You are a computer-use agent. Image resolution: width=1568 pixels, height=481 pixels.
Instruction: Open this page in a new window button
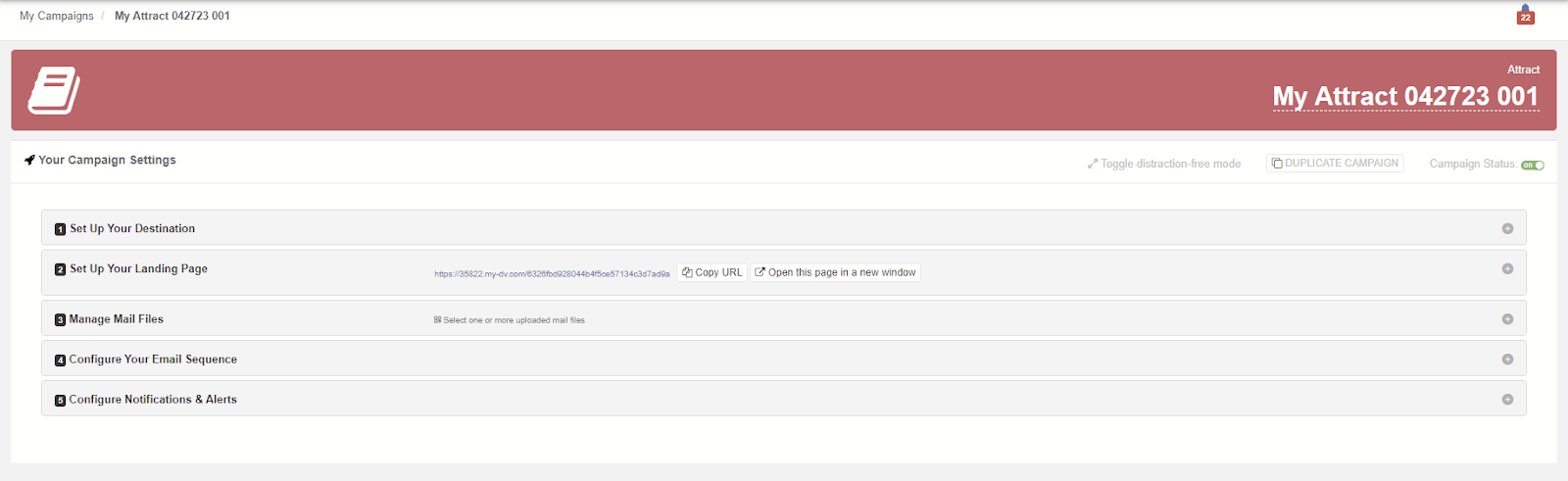pos(835,272)
